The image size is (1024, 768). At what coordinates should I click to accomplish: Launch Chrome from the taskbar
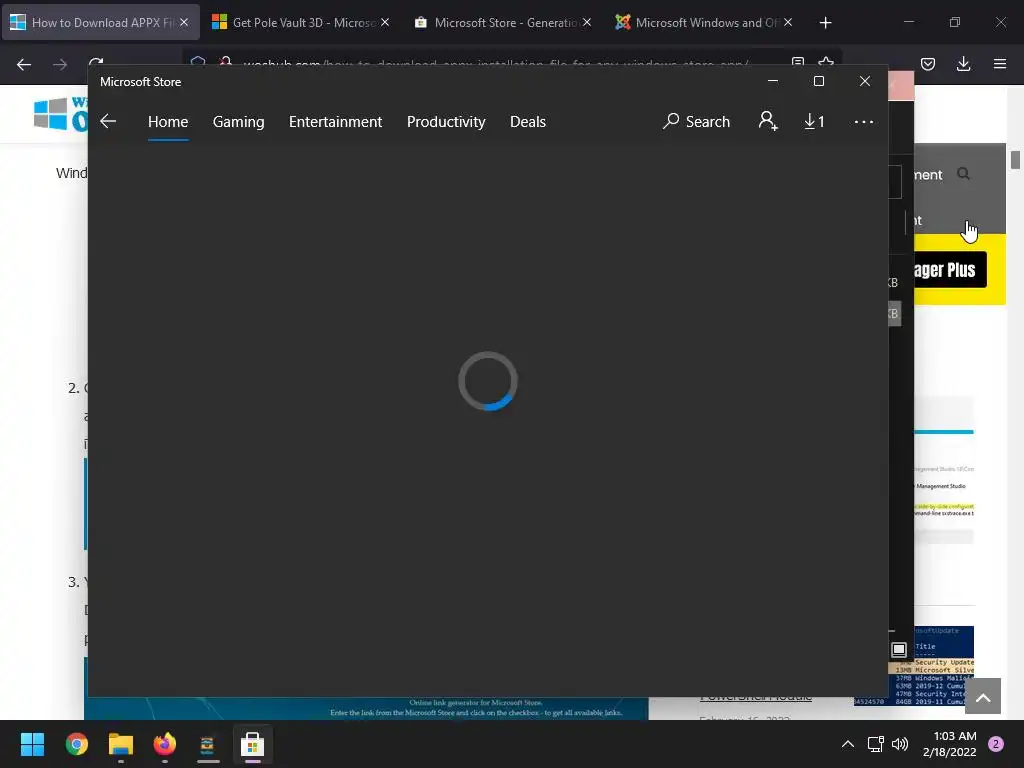tap(77, 744)
